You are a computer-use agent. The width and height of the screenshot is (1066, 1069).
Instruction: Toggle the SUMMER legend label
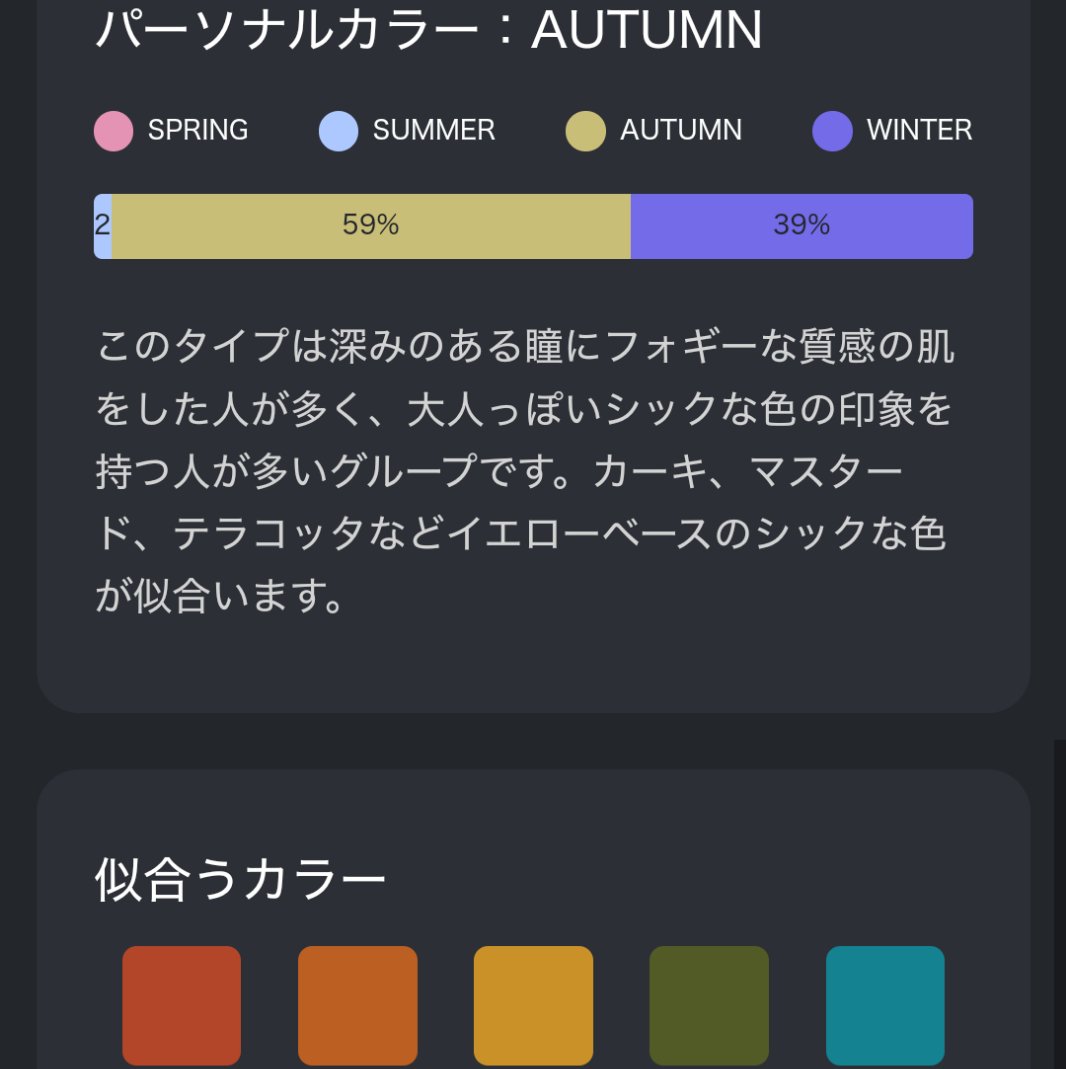point(434,130)
